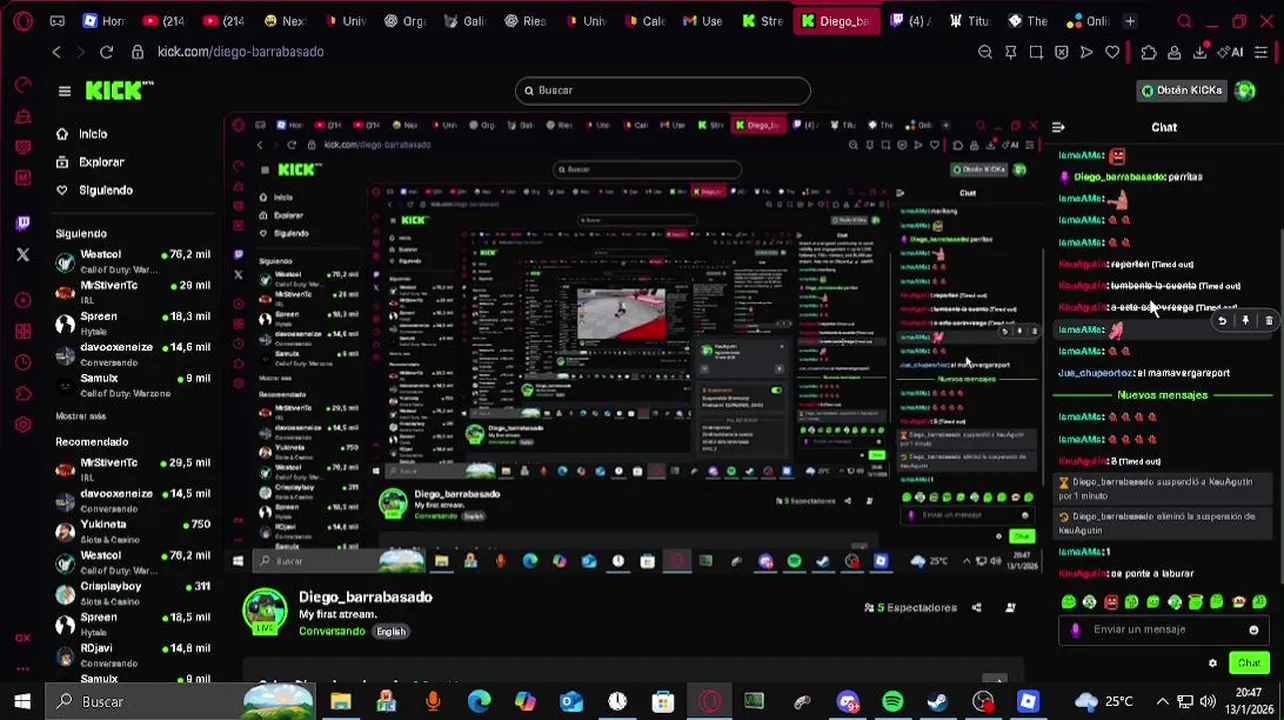
Task: Open Steam from the Windows taskbar
Action: point(938,702)
